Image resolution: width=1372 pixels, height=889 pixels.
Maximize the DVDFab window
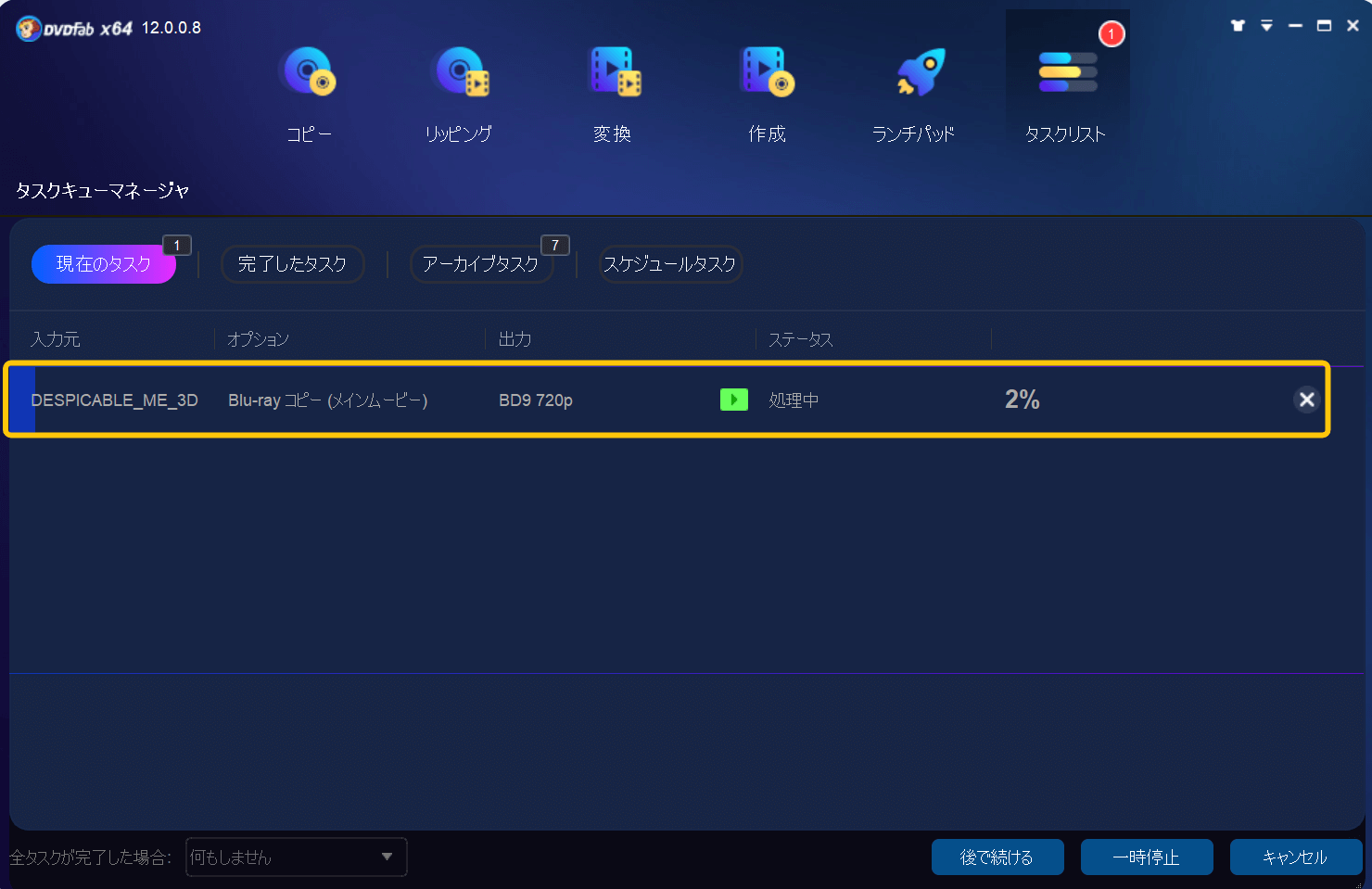(x=1324, y=26)
